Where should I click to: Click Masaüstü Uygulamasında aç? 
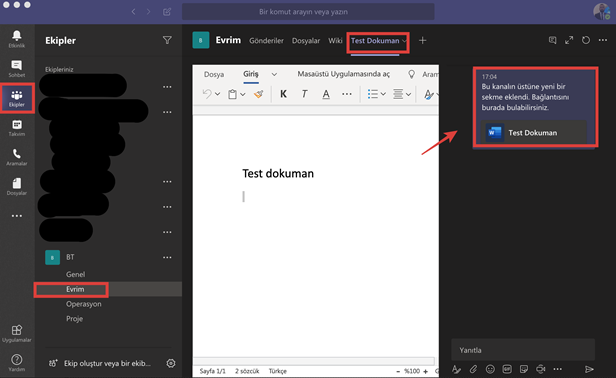point(343,74)
